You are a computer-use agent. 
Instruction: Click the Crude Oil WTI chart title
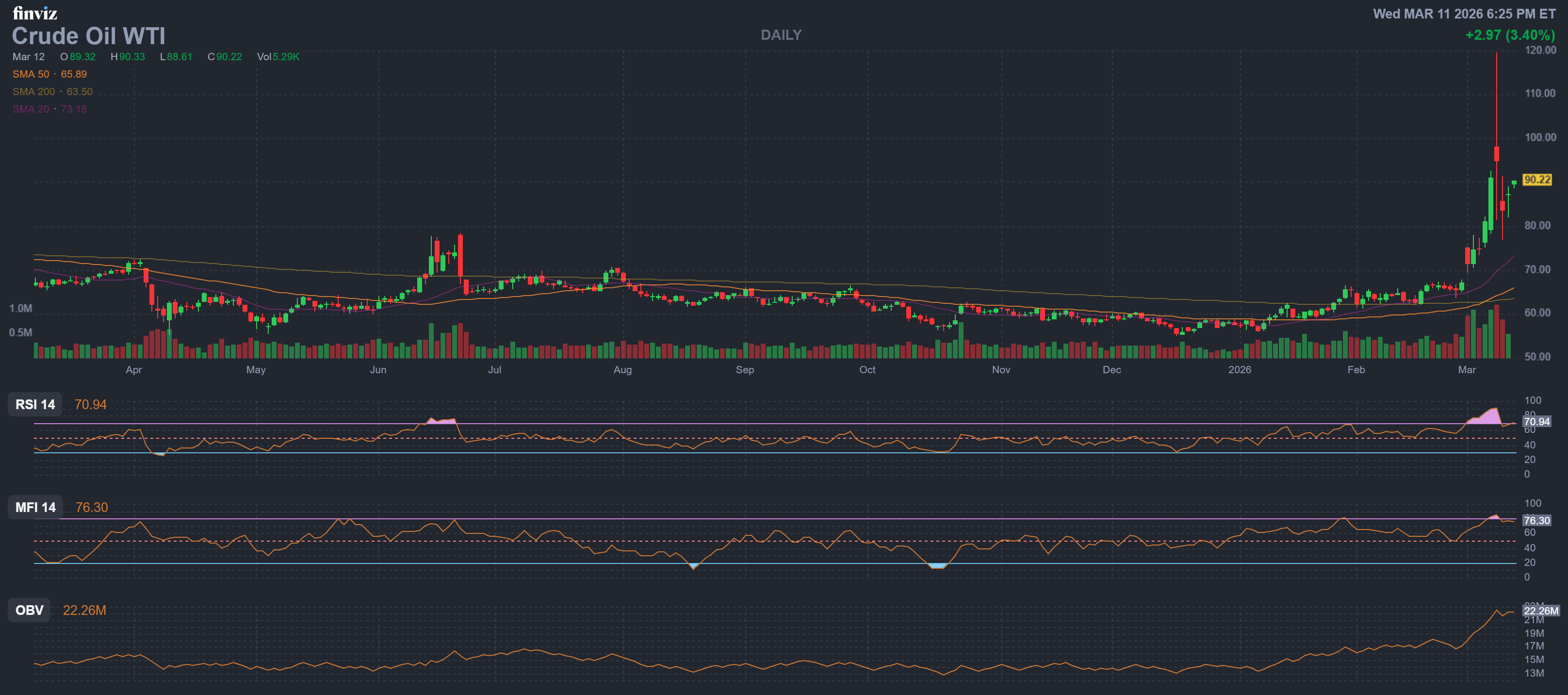(x=89, y=36)
